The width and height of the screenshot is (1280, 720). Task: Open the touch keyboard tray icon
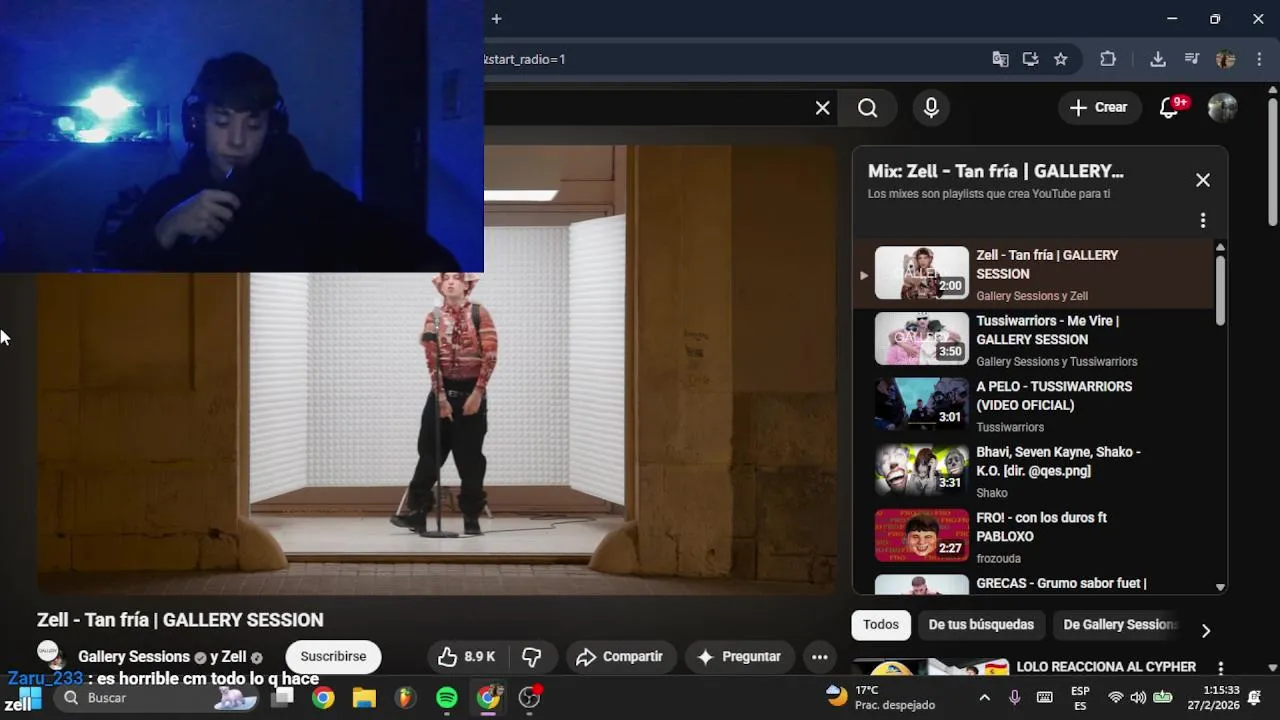pos(1044,698)
